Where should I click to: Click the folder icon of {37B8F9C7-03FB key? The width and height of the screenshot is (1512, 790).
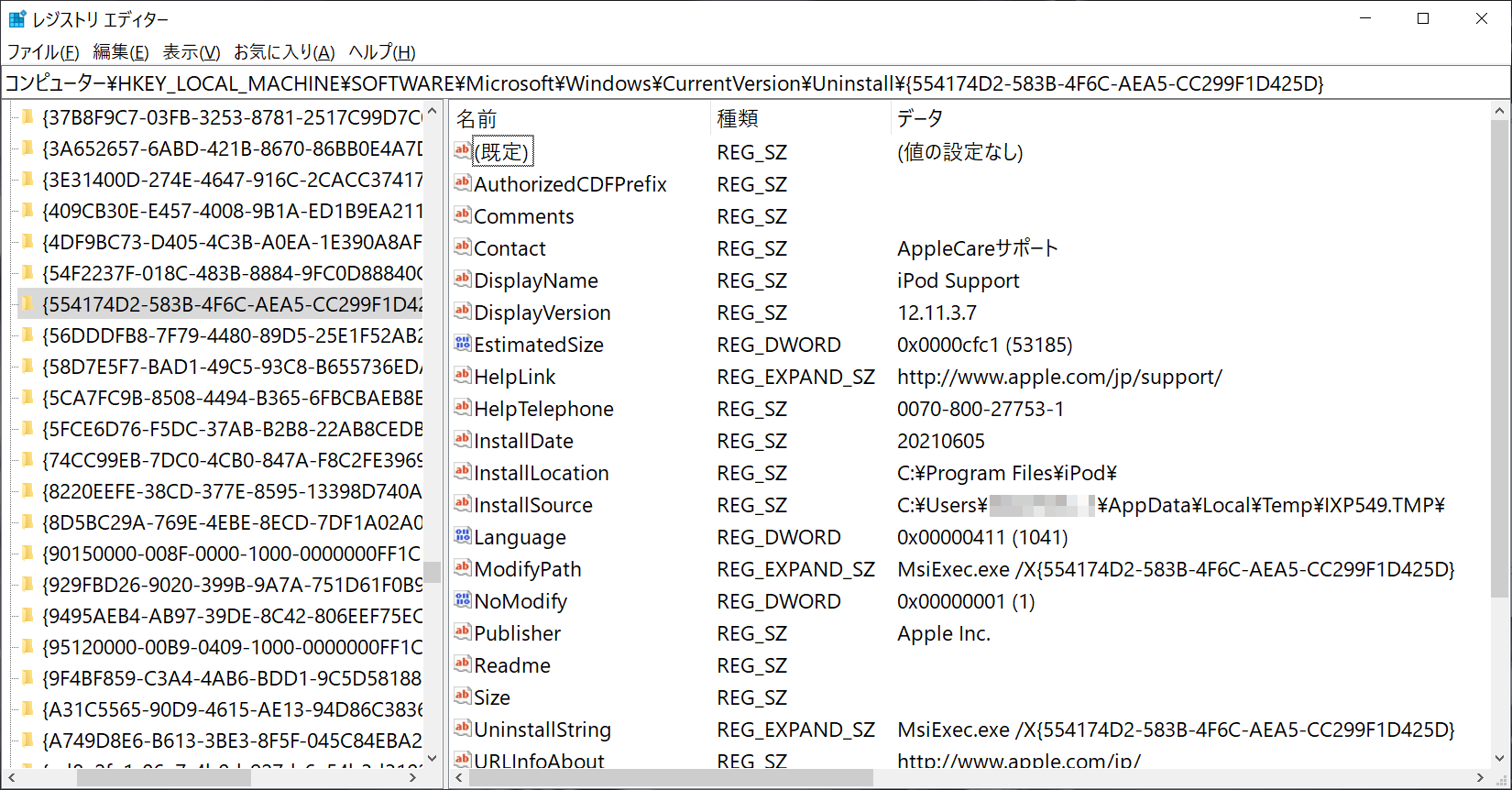coord(27,116)
